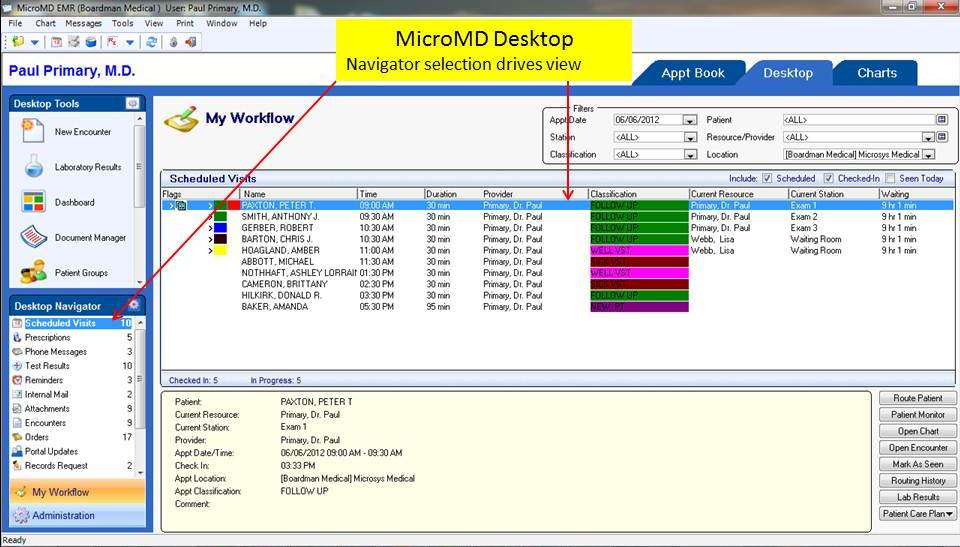Click the Open Chart button
Screen dimensions: 960x547
(918, 431)
